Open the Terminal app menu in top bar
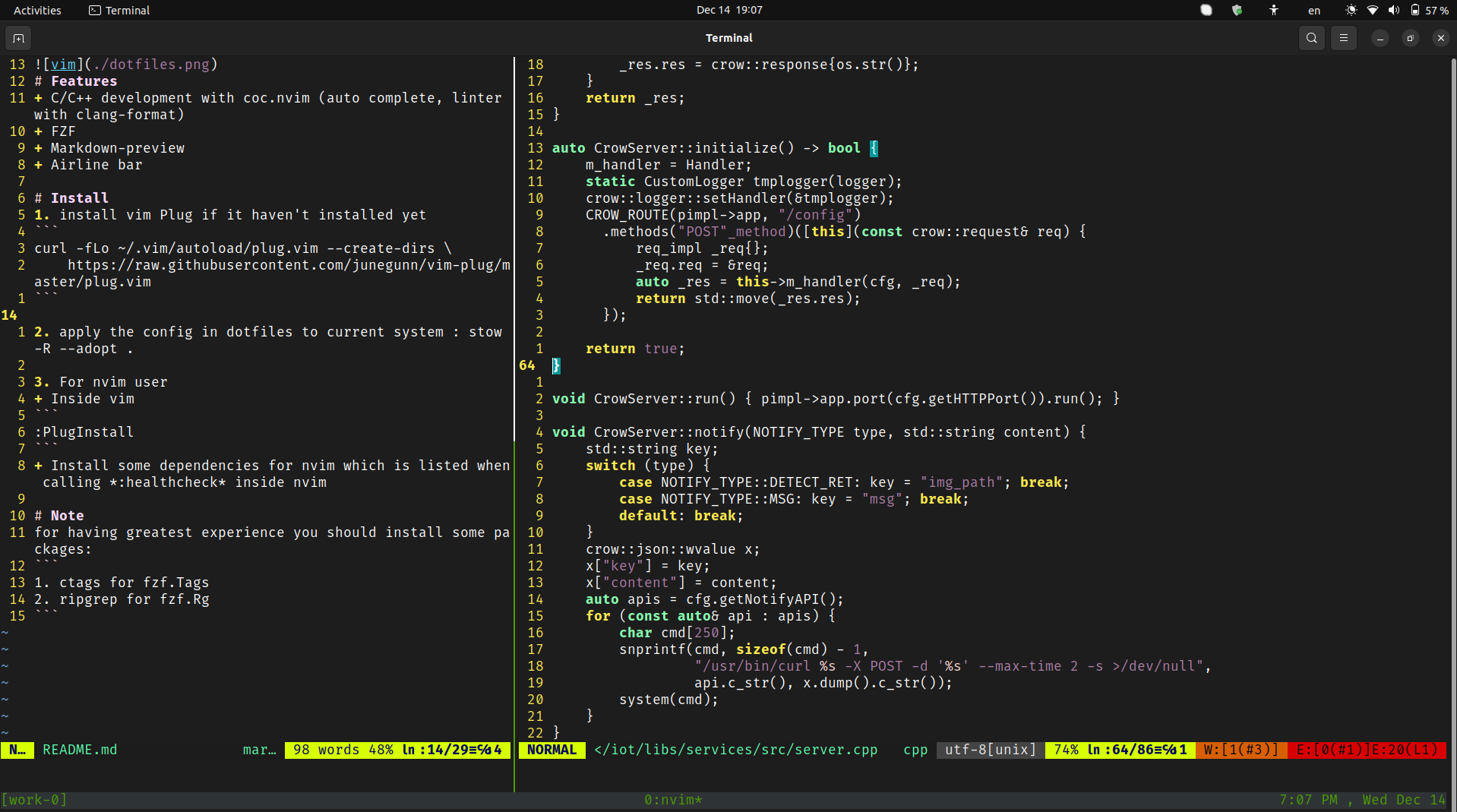The width and height of the screenshot is (1457, 812). click(119, 10)
